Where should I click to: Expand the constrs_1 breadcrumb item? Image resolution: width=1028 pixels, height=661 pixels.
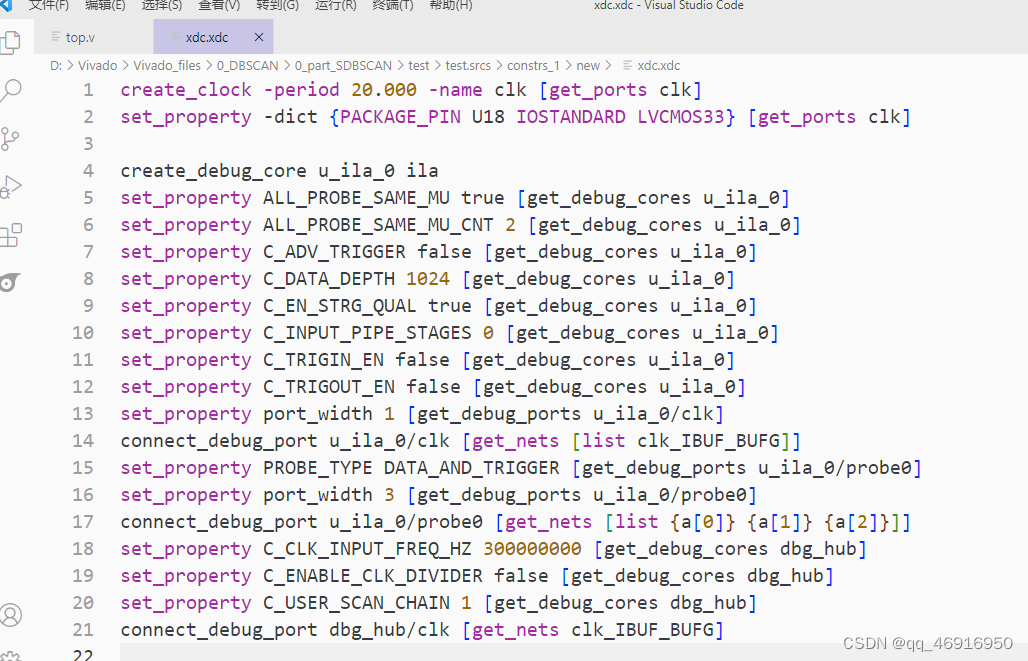click(x=533, y=65)
